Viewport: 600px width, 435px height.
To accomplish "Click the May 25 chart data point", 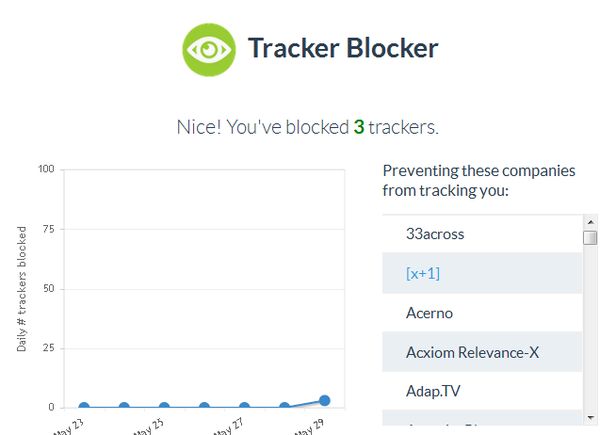I will 164,407.
